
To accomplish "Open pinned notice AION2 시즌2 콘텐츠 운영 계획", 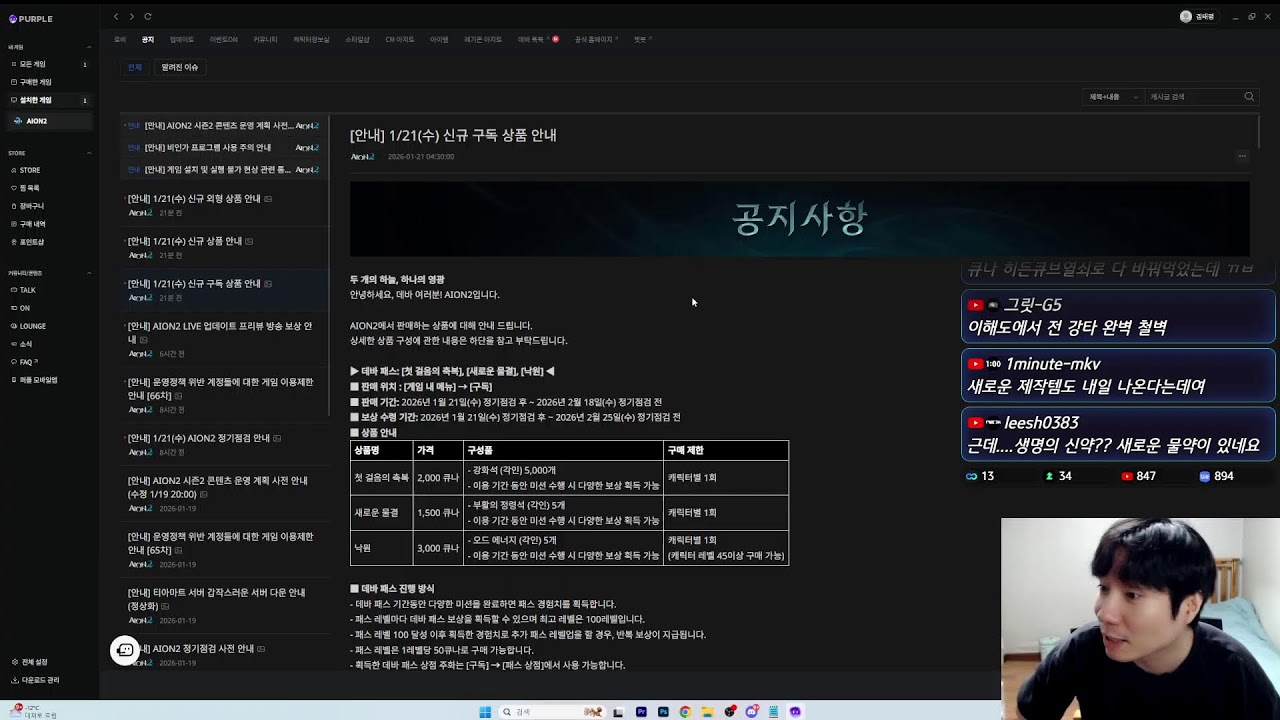I will tap(224, 126).
